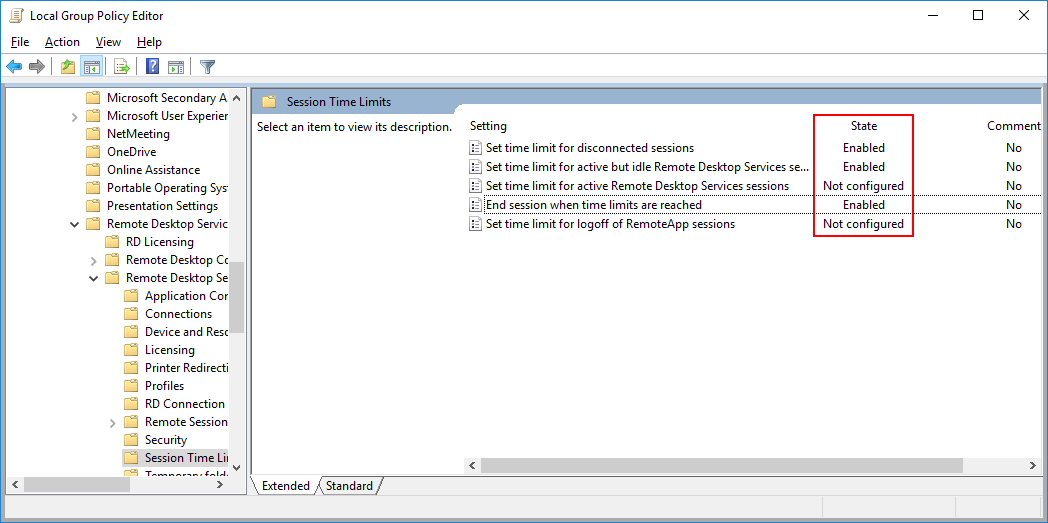
Task: Select Device and Resource Redirection tree item
Action: click(x=186, y=331)
